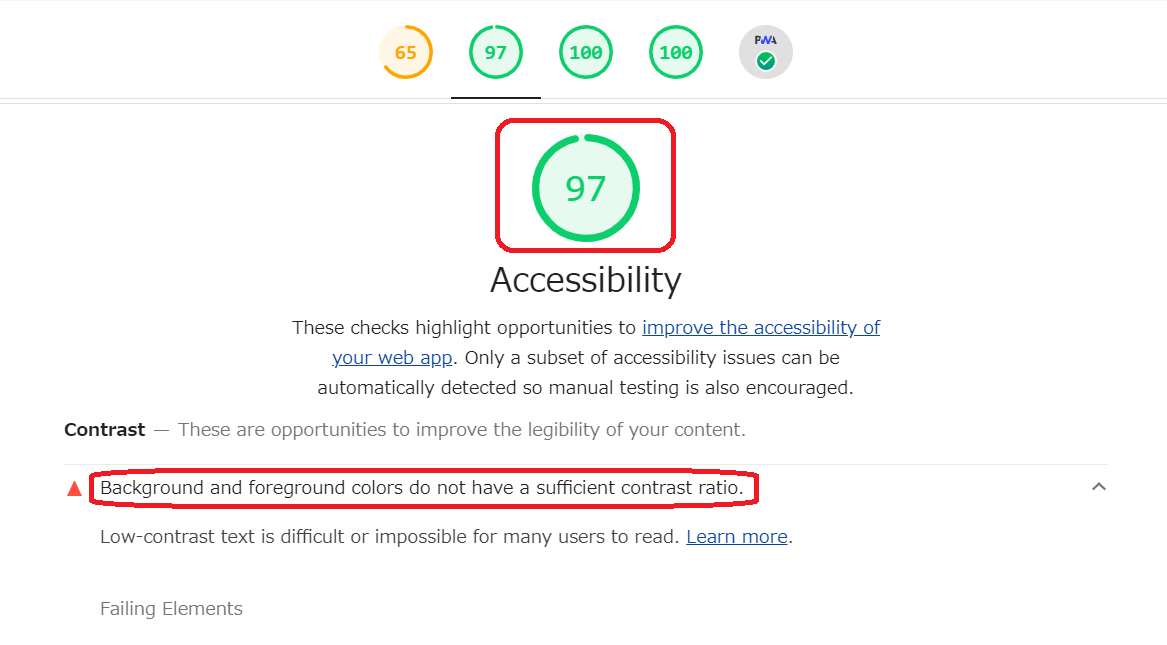Select the Accessibility gauge showing 97 in tab row
The image size is (1167, 645).
(x=496, y=52)
